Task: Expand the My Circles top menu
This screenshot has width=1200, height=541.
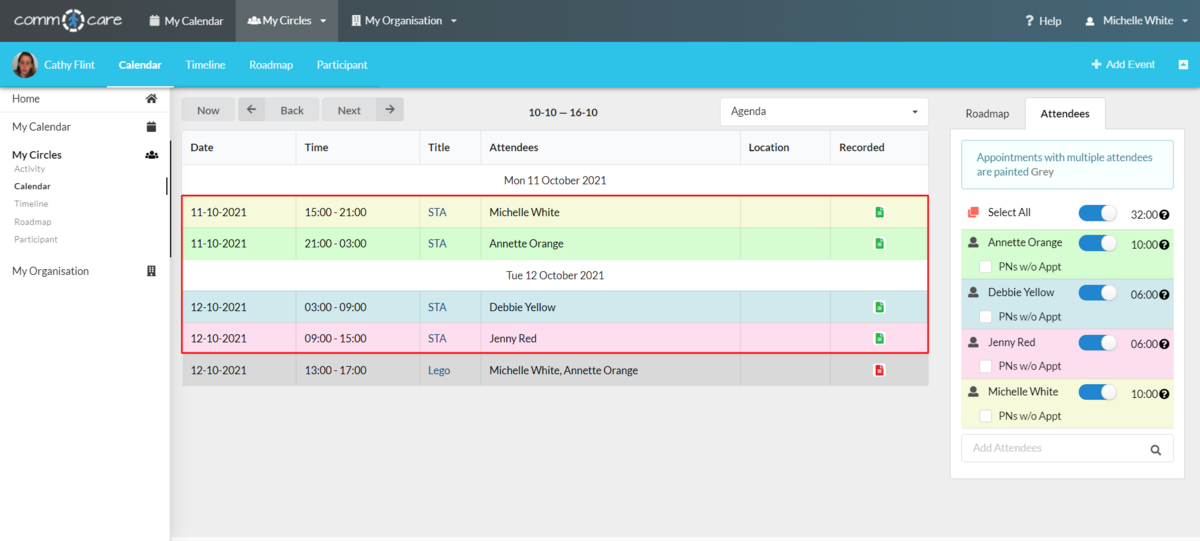Action: click(288, 21)
